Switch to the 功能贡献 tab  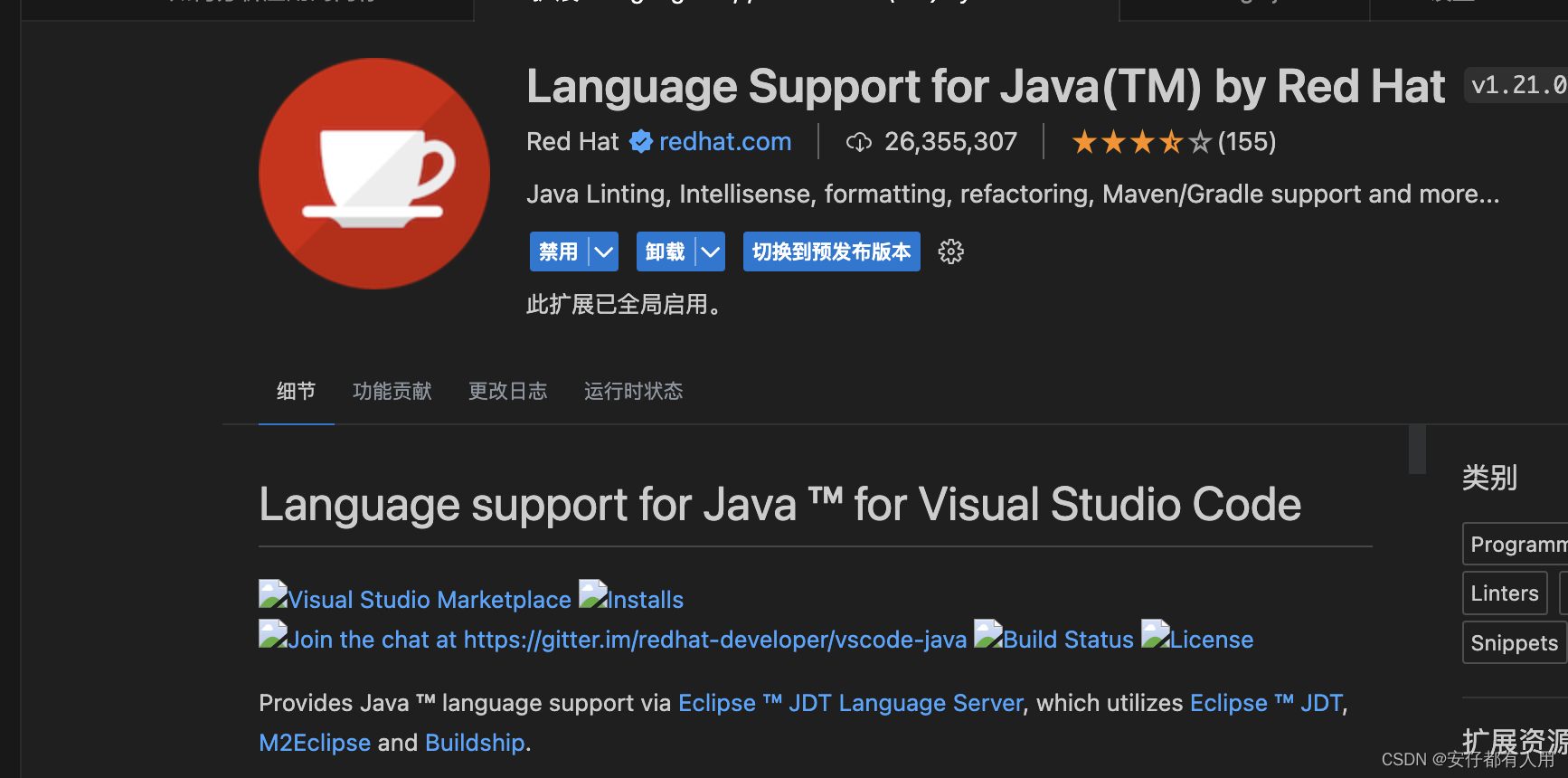[x=392, y=391]
